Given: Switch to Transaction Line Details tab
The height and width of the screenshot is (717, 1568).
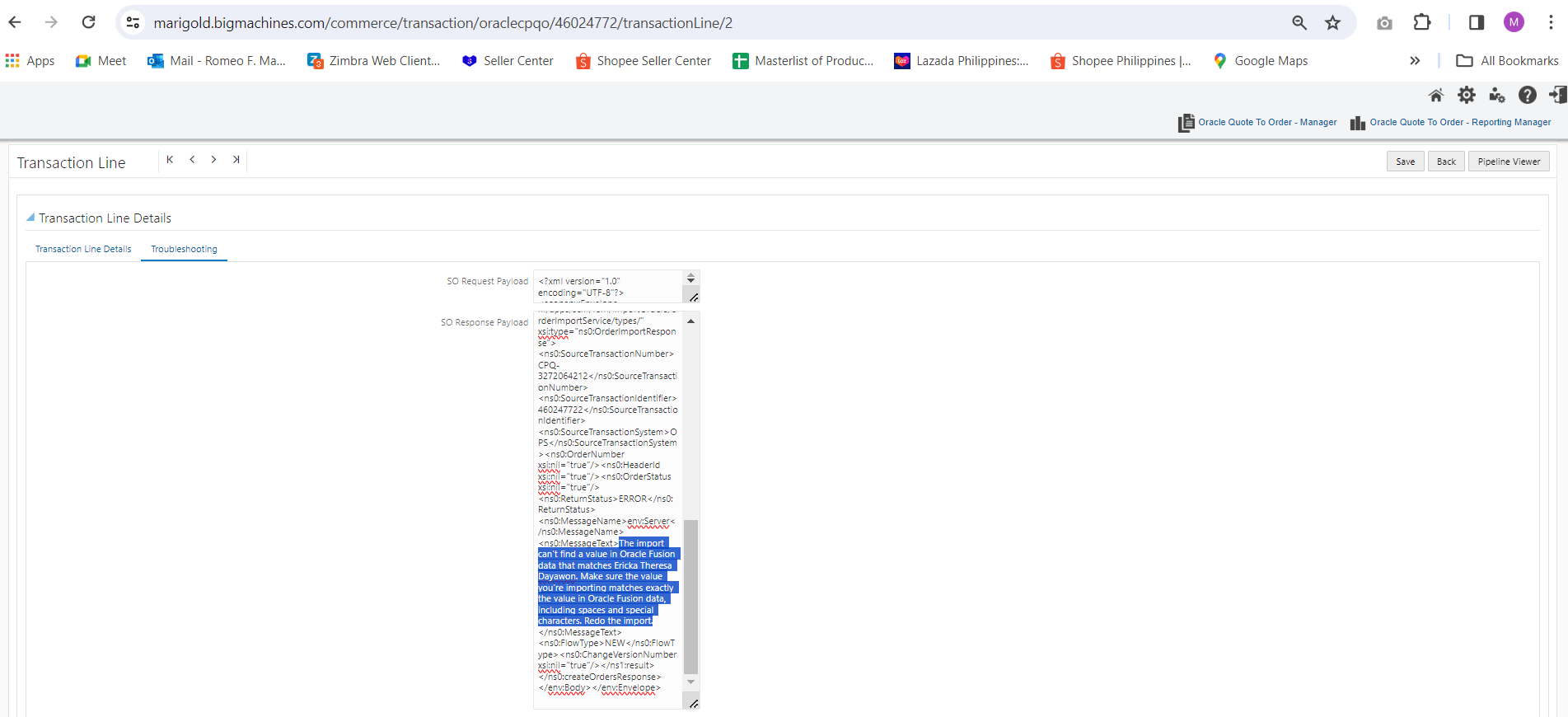Looking at the screenshot, I should (83, 249).
